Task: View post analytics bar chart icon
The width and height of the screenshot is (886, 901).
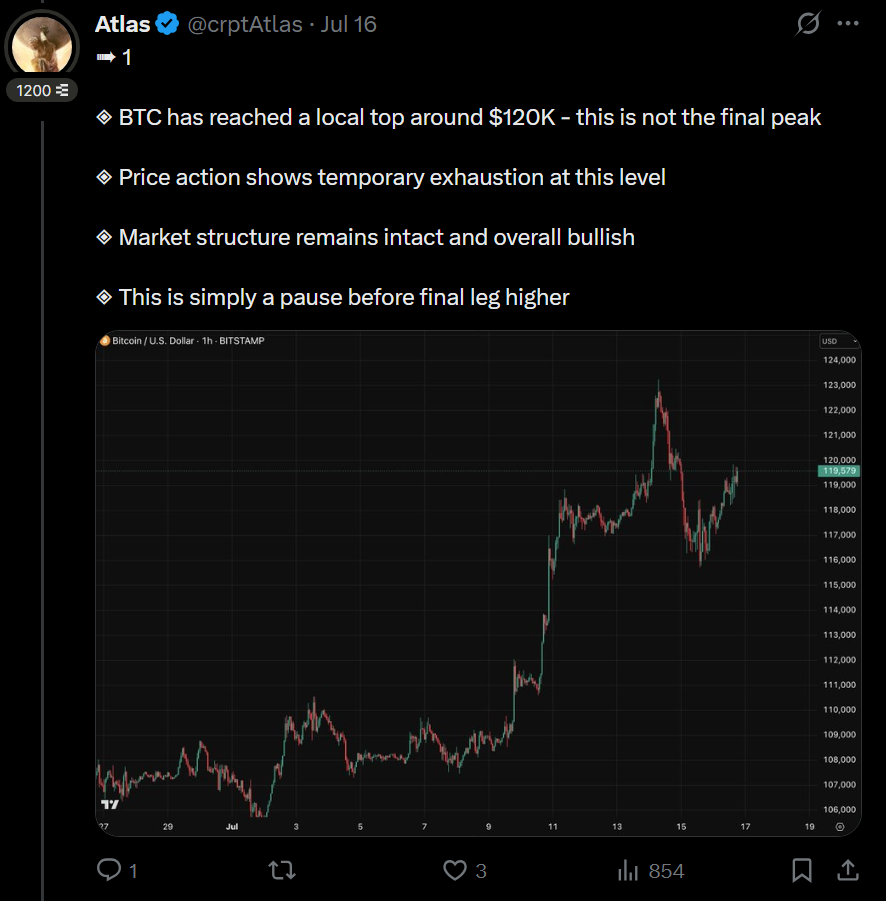Action: point(628,871)
